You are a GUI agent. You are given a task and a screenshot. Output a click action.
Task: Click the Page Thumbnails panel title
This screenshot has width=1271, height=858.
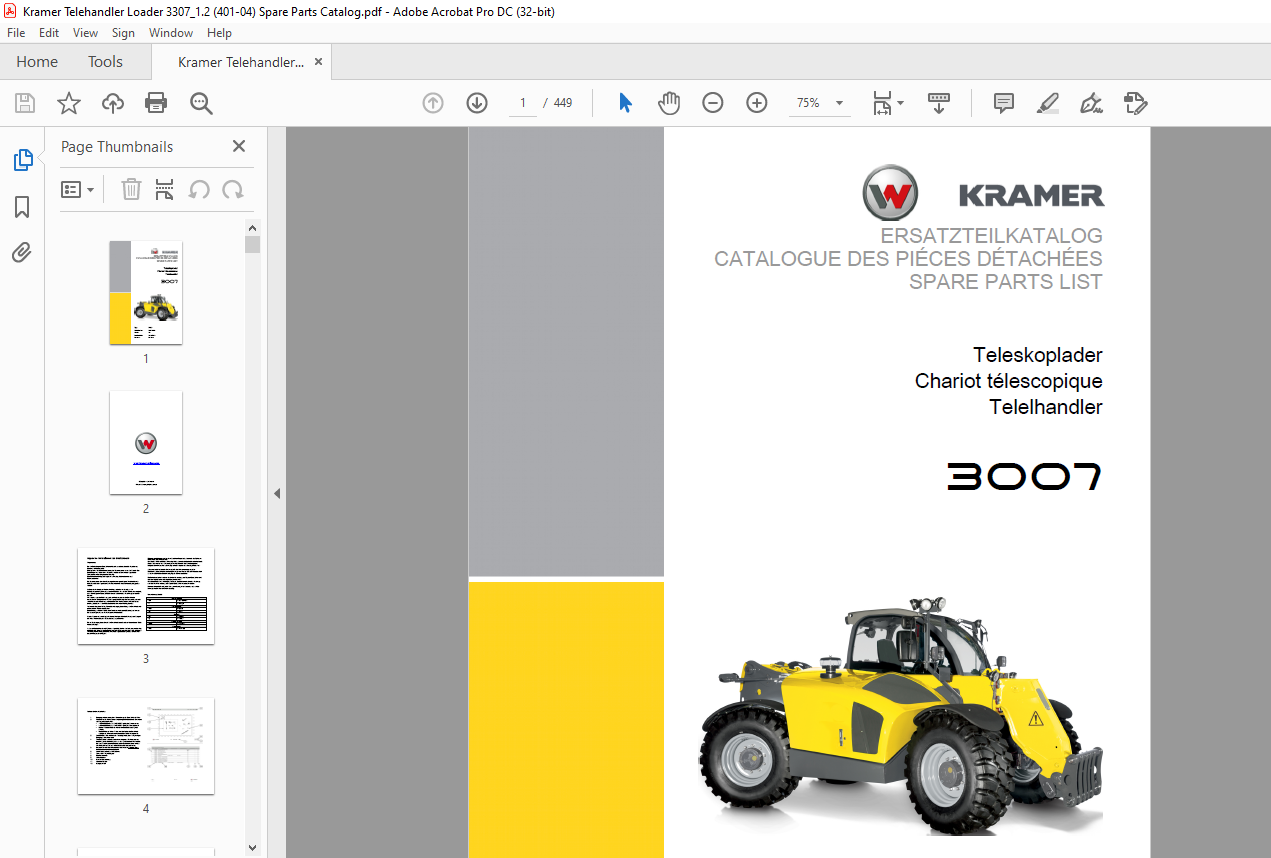click(x=117, y=147)
